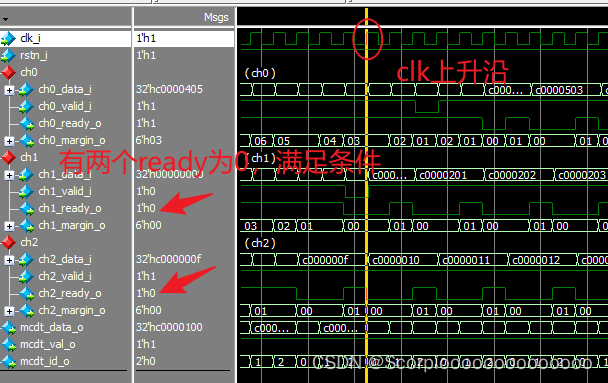Click the ch2_data_i bus icon
The height and width of the screenshot is (383, 608).
point(26,260)
